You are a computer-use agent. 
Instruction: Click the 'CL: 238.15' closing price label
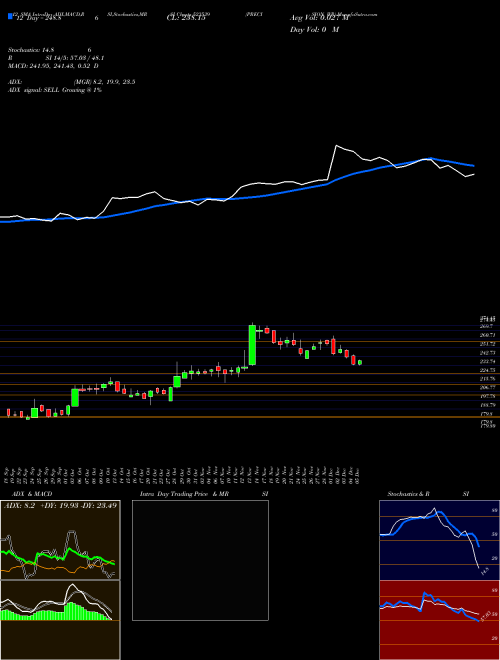[x=186, y=18]
